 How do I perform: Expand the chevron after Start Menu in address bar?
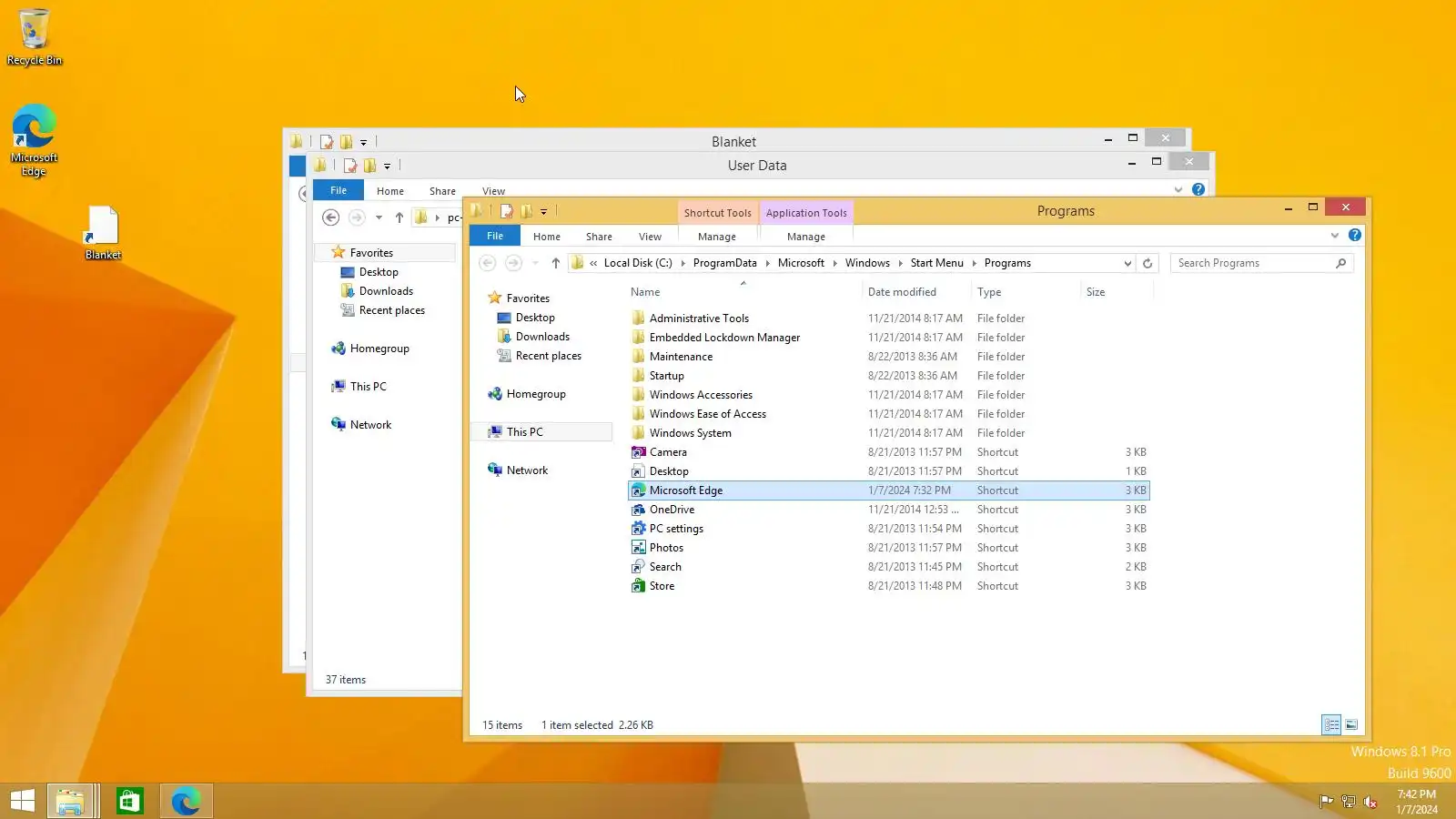[x=974, y=263]
